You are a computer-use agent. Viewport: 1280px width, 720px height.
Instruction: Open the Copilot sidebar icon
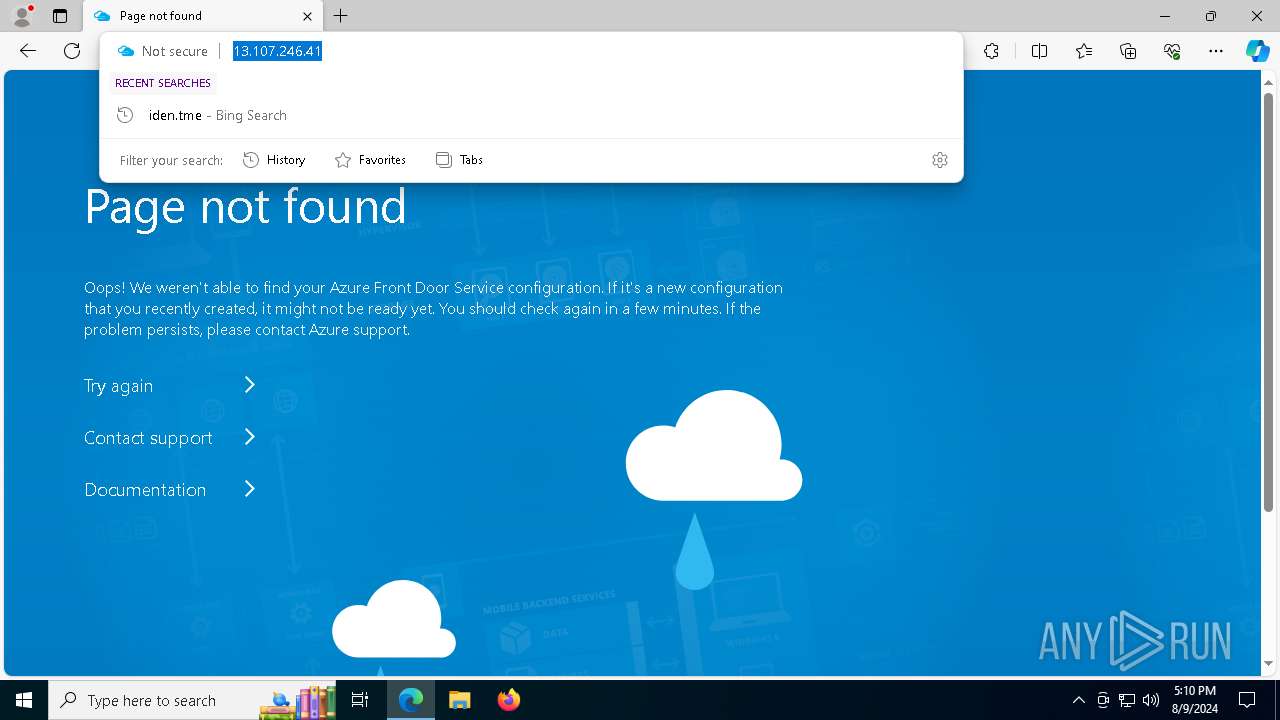(x=1257, y=51)
